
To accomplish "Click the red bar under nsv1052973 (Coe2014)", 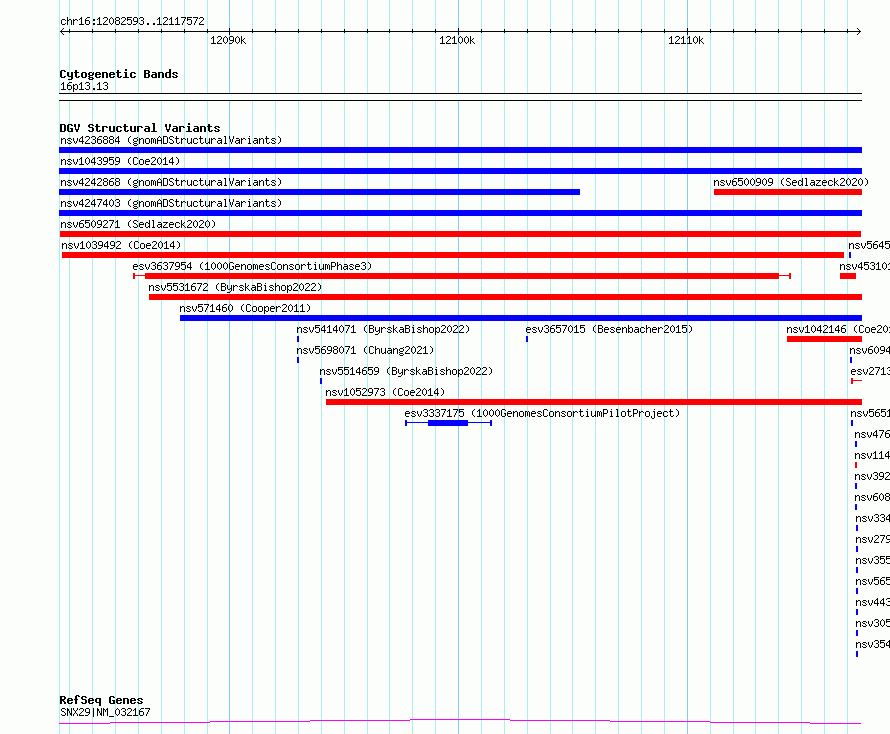I will click(594, 402).
